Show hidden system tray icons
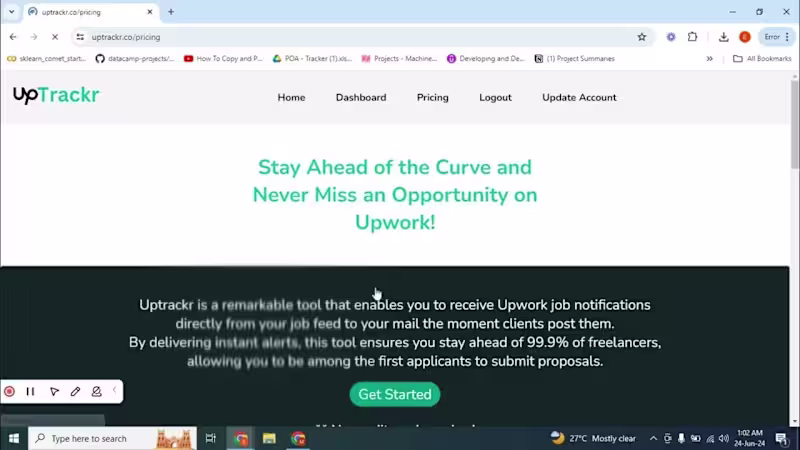Viewport: 800px width, 450px height. pyautogui.click(x=653, y=438)
